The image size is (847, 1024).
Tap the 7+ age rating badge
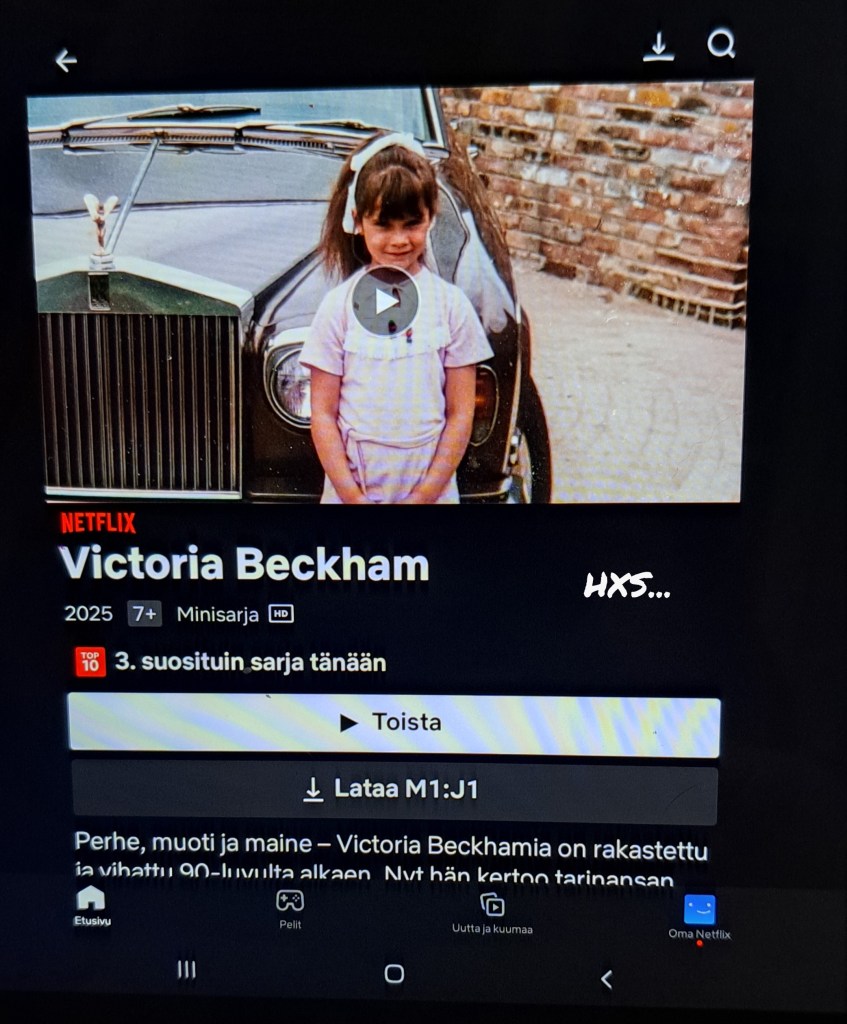[x=144, y=614]
